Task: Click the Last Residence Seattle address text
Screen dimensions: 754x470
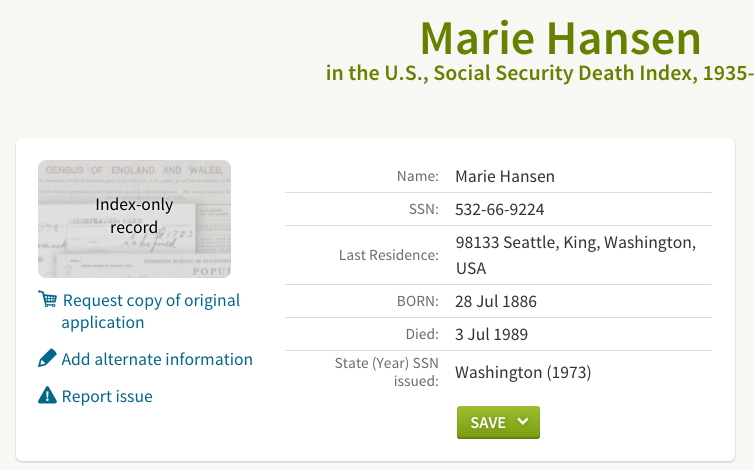Action: click(576, 255)
